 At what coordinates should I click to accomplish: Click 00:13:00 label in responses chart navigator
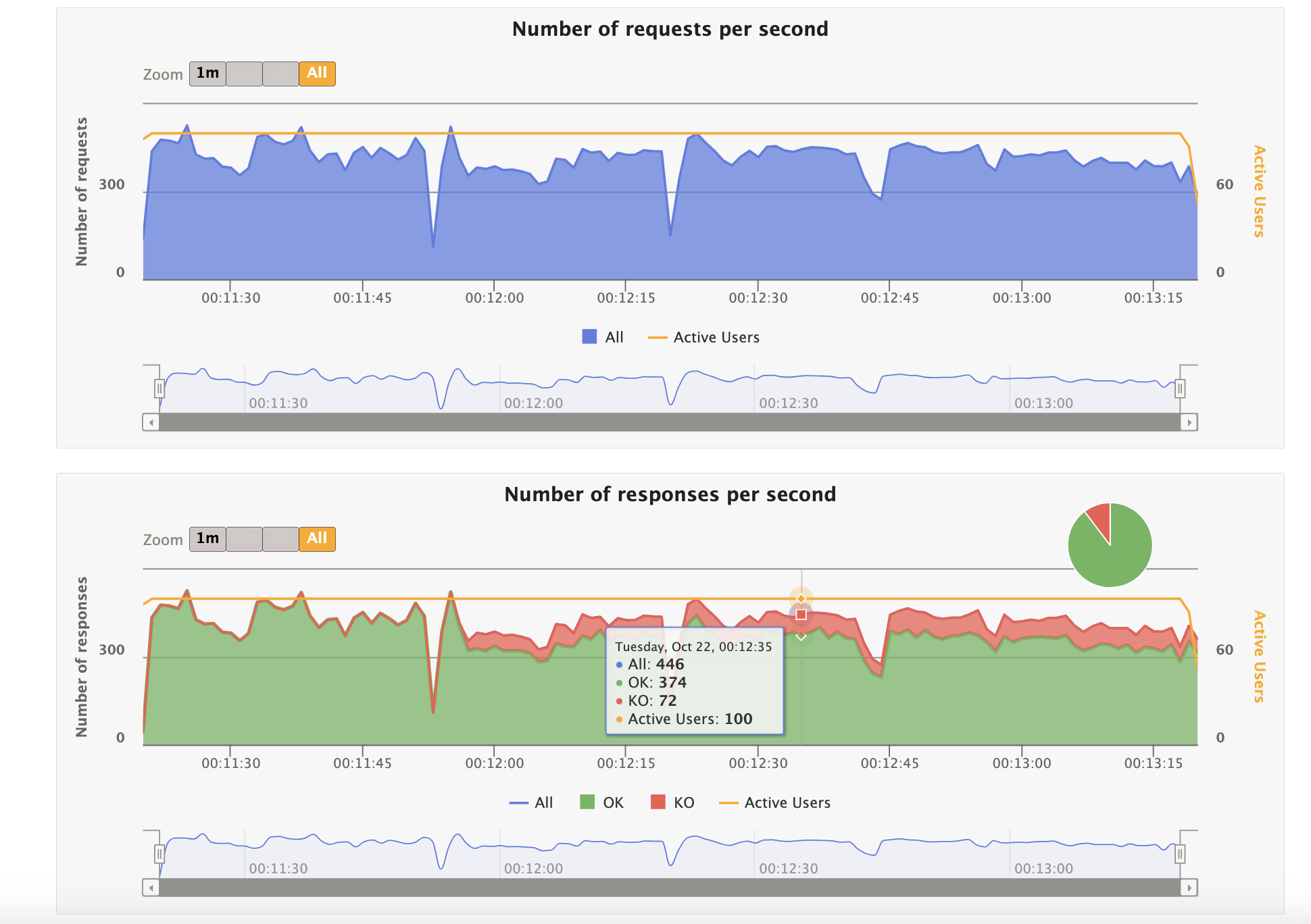1044,869
